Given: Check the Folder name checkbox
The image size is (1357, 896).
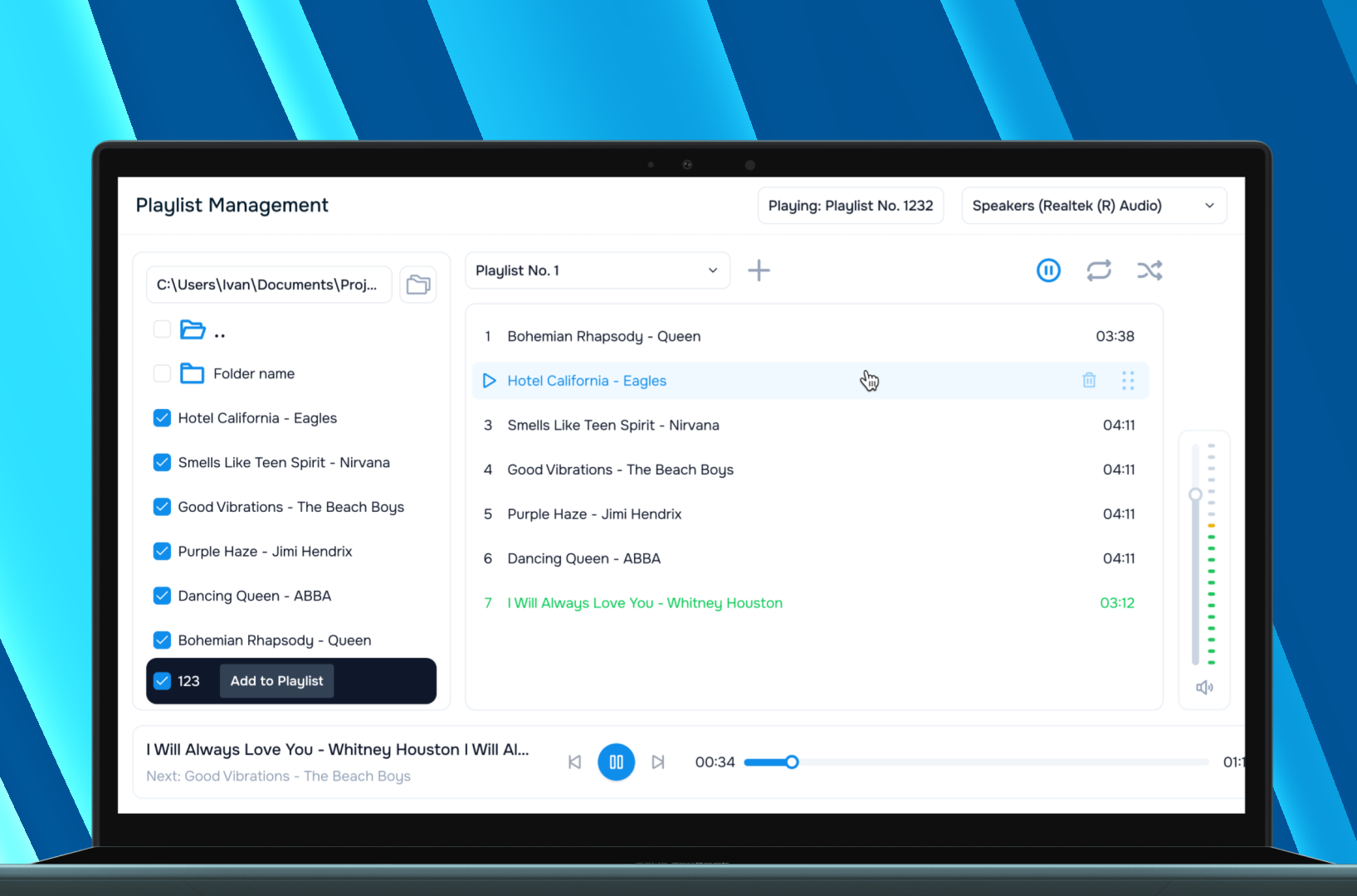Looking at the screenshot, I should [x=162, y=373].
